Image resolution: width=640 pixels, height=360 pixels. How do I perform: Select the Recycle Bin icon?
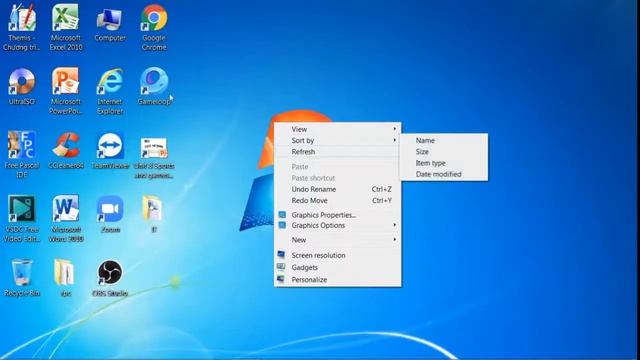[22, 278]
